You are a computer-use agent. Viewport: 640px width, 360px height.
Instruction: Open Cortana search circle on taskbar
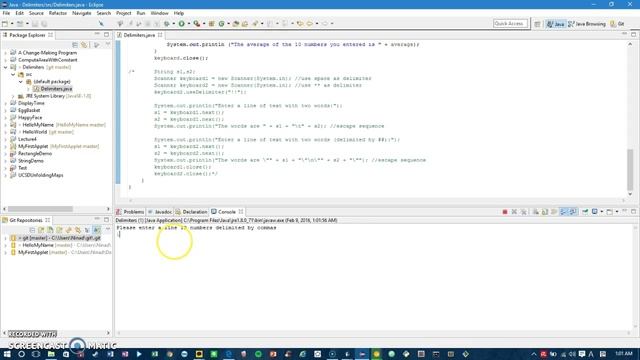pos(21,354)
